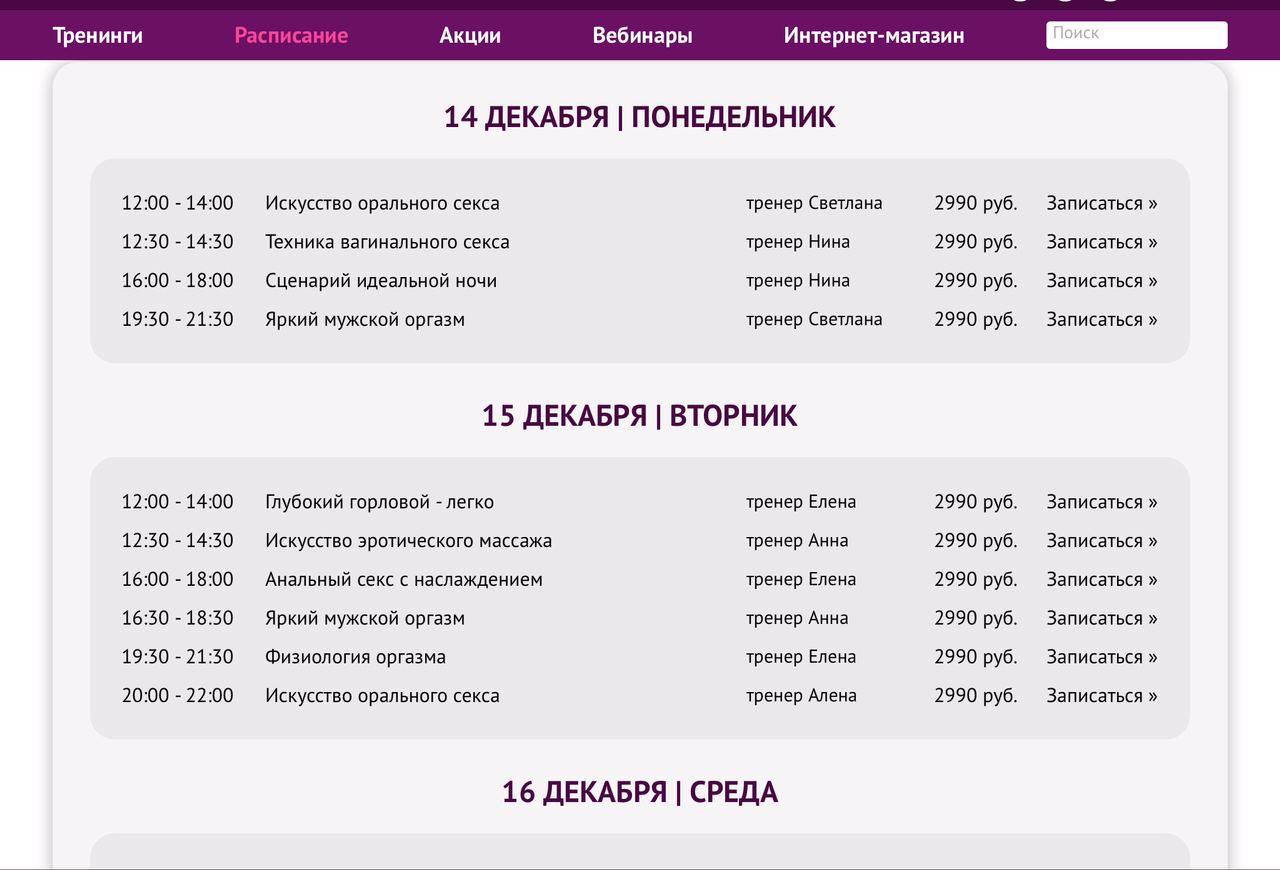Click the Сценарий идеальной ночи title
The width and height of the screenshot is (1280, 870).
pyautogui.click(x=381, y=281)
